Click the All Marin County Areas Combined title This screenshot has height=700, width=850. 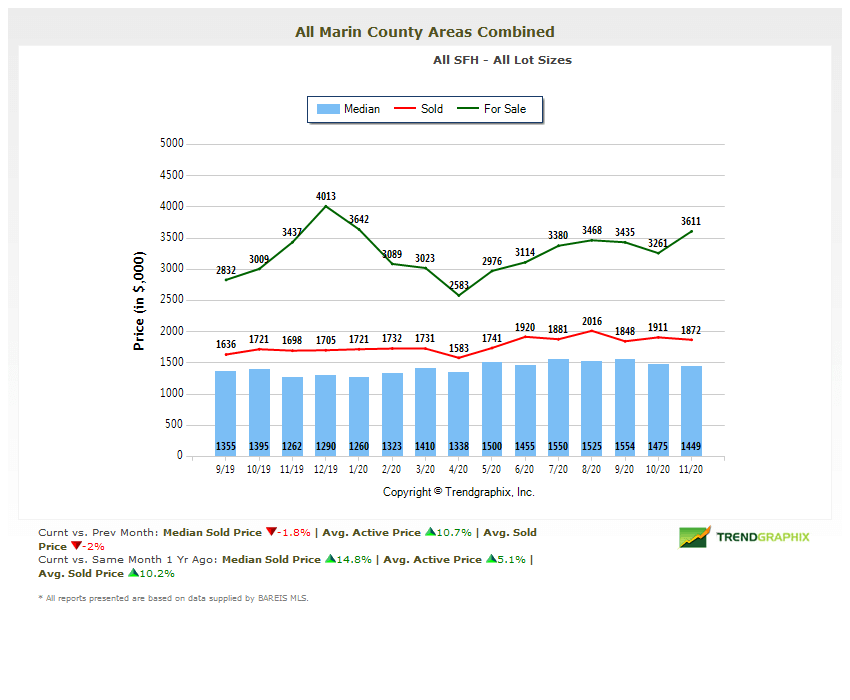425,32
